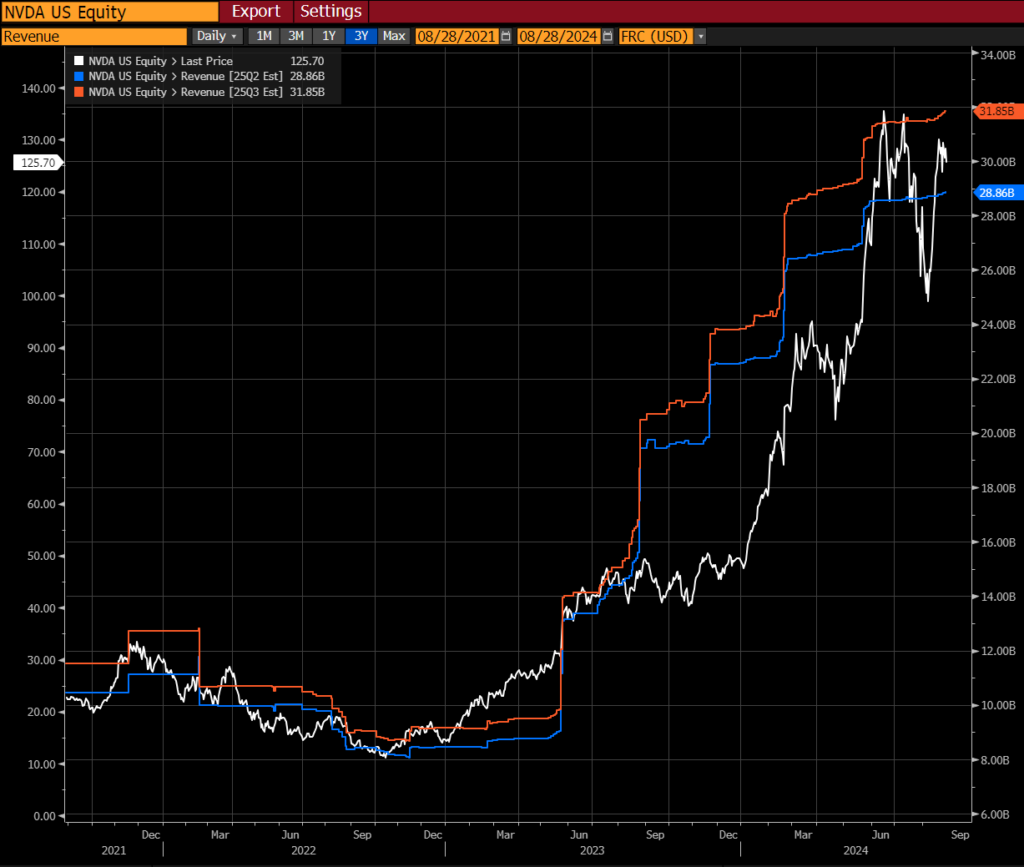Click the 140.00 label on the left axis

coord(39,89)
